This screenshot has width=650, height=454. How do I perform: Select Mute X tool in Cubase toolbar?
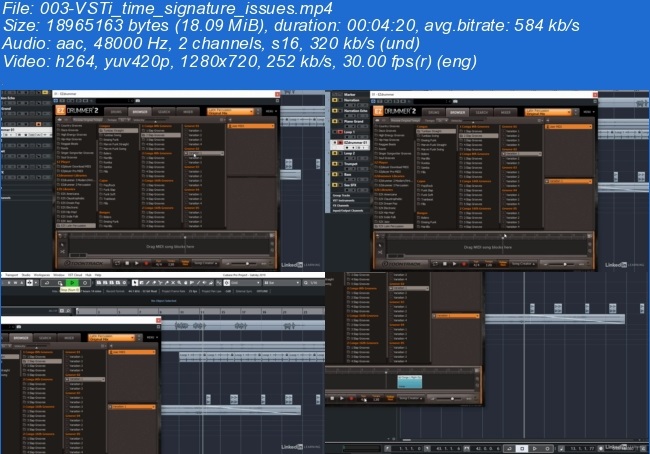pyautogui.click(x=173, y=282)
